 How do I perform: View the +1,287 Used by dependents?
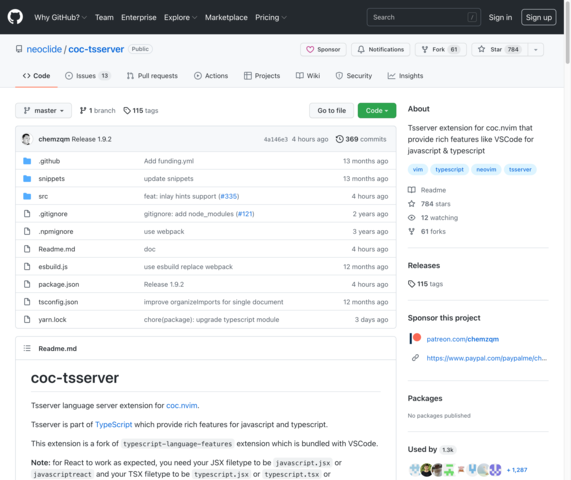pos(517,470)
